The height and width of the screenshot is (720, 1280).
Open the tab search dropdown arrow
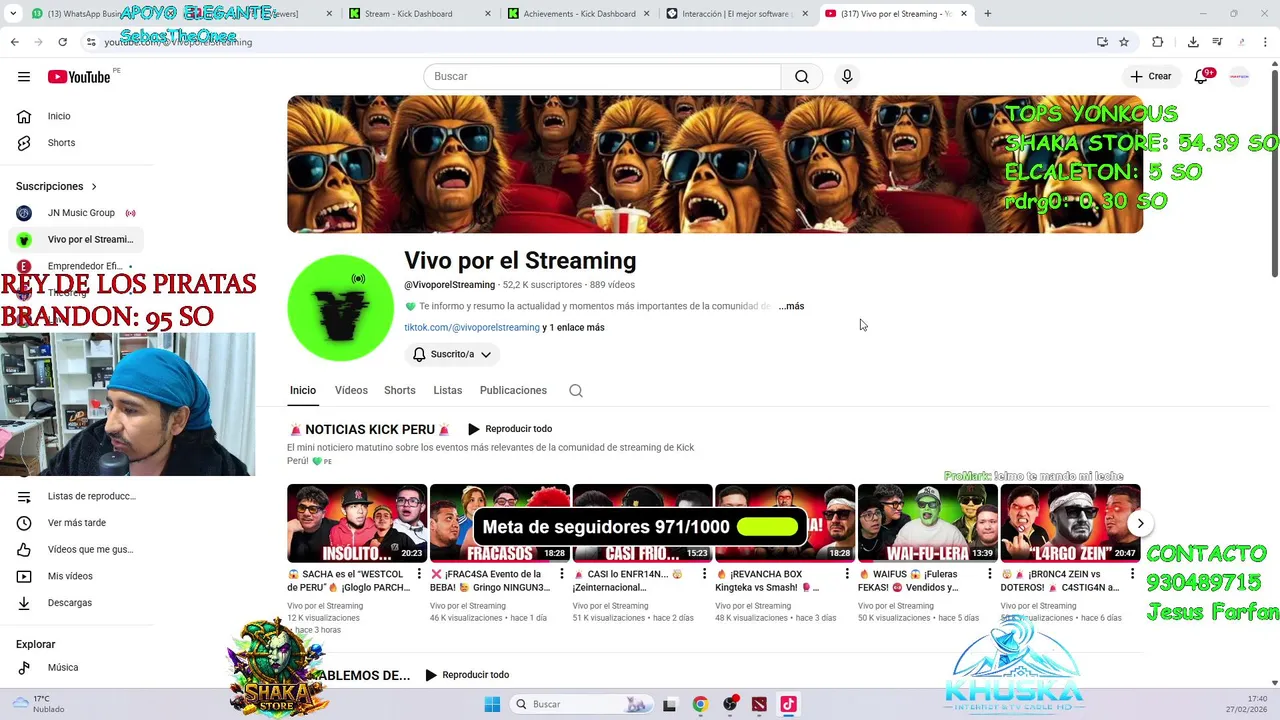13,14
